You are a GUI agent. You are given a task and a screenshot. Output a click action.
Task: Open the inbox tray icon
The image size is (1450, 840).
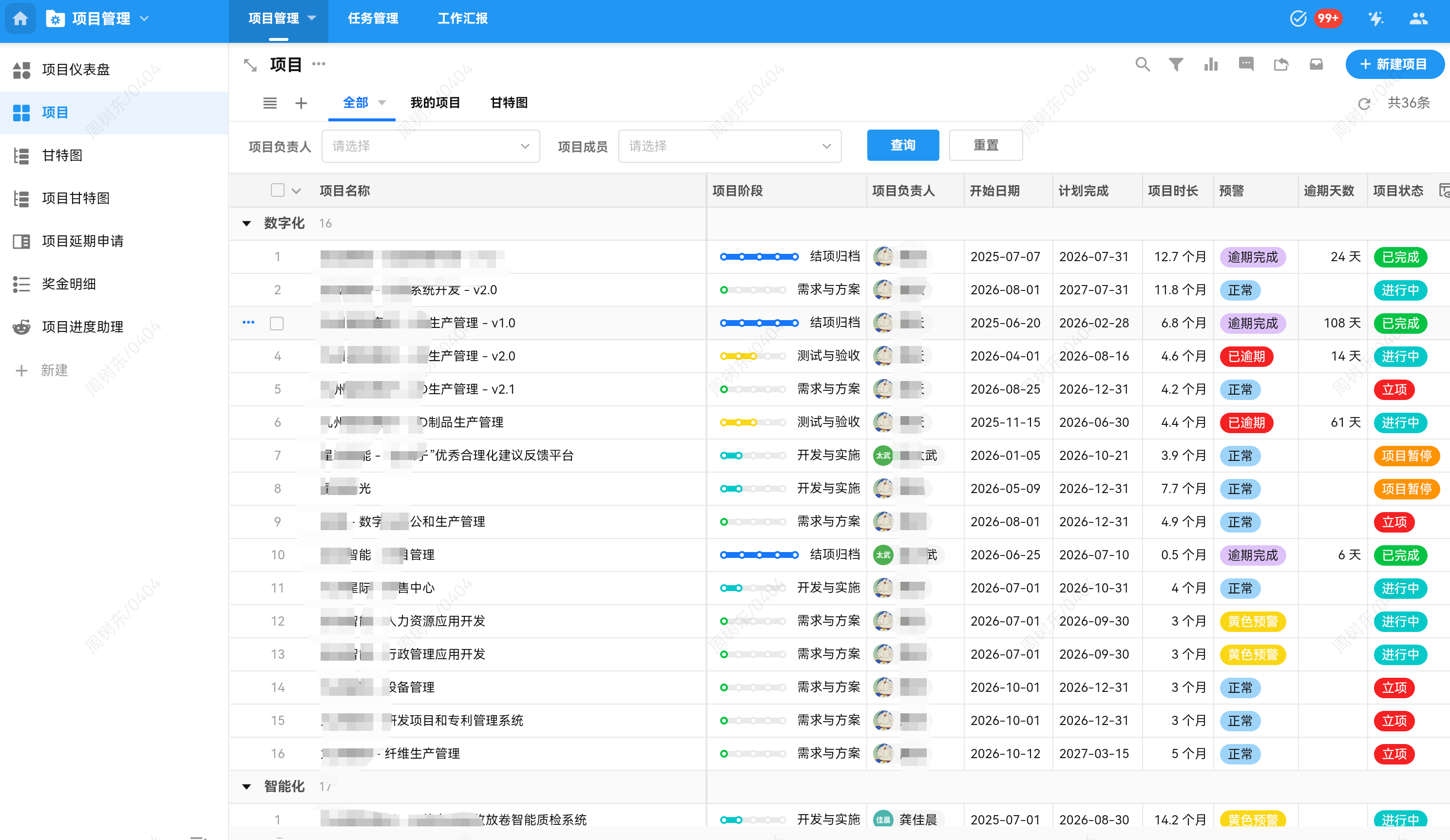click(1316, 64)
